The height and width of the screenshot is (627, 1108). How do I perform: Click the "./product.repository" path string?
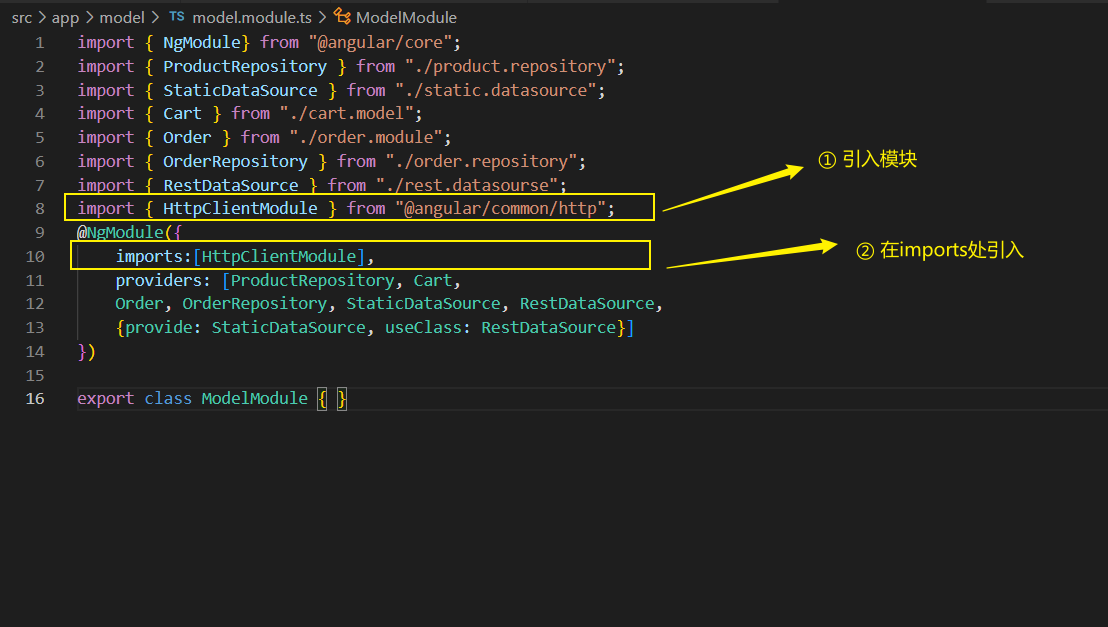pyautogui.click(x=510, y=66)
